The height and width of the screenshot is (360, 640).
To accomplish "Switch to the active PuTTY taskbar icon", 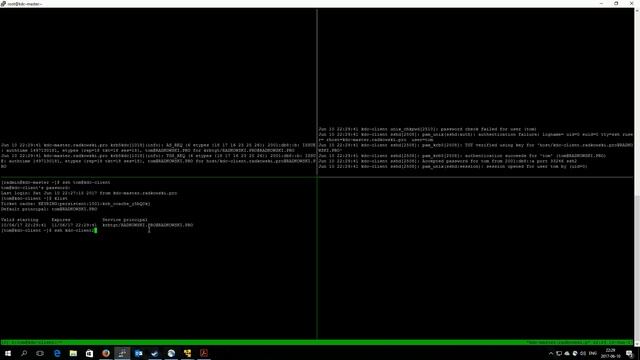I will (x=122, y=353).
